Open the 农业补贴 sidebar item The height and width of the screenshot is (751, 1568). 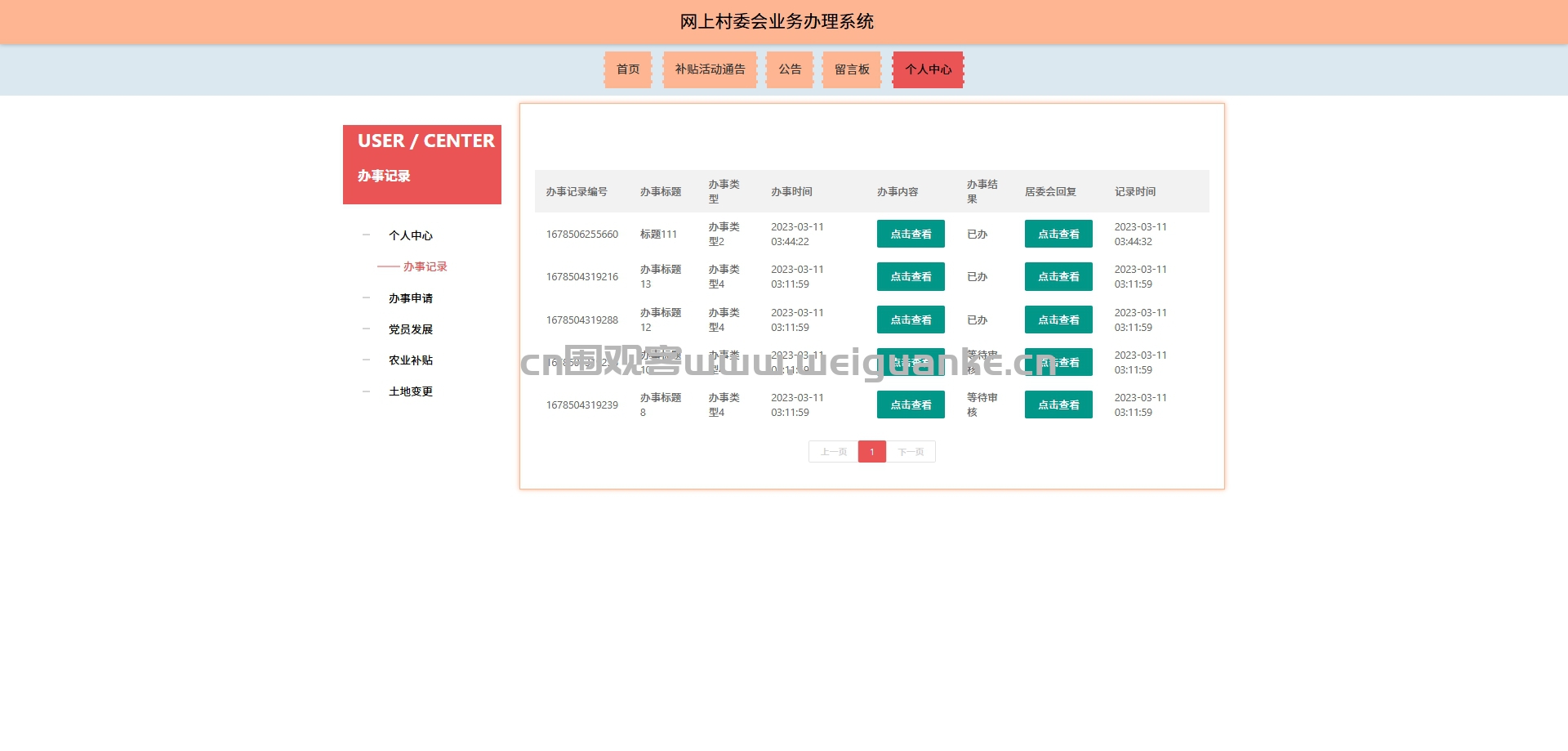tap(411, 360)
